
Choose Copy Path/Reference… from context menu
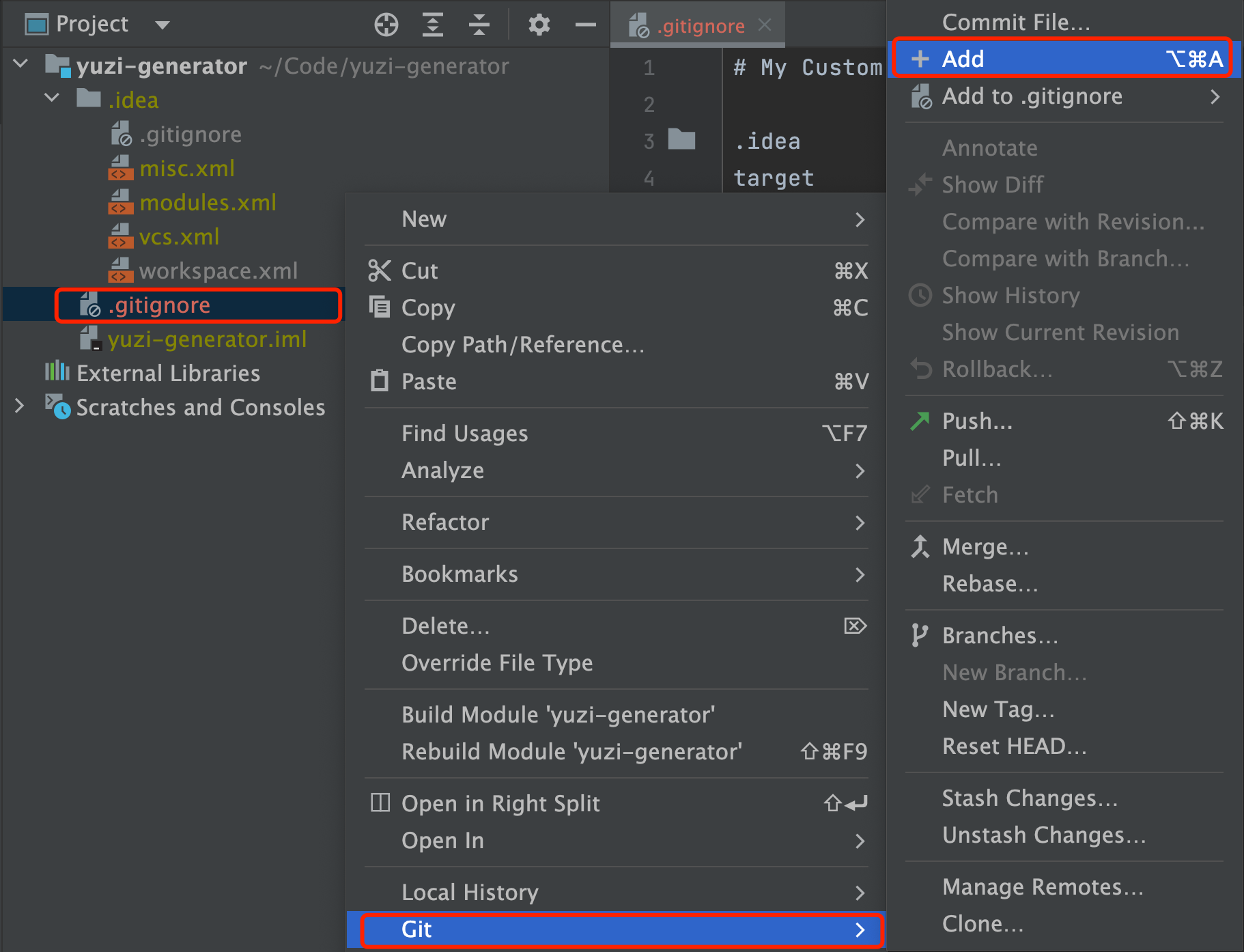523,344
